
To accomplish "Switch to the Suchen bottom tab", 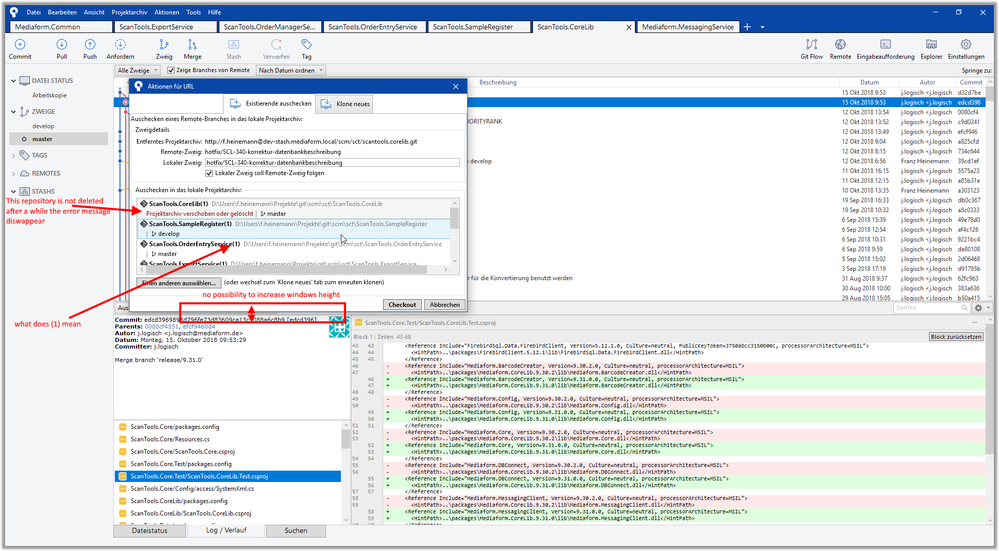I will (x=296, y=531).
